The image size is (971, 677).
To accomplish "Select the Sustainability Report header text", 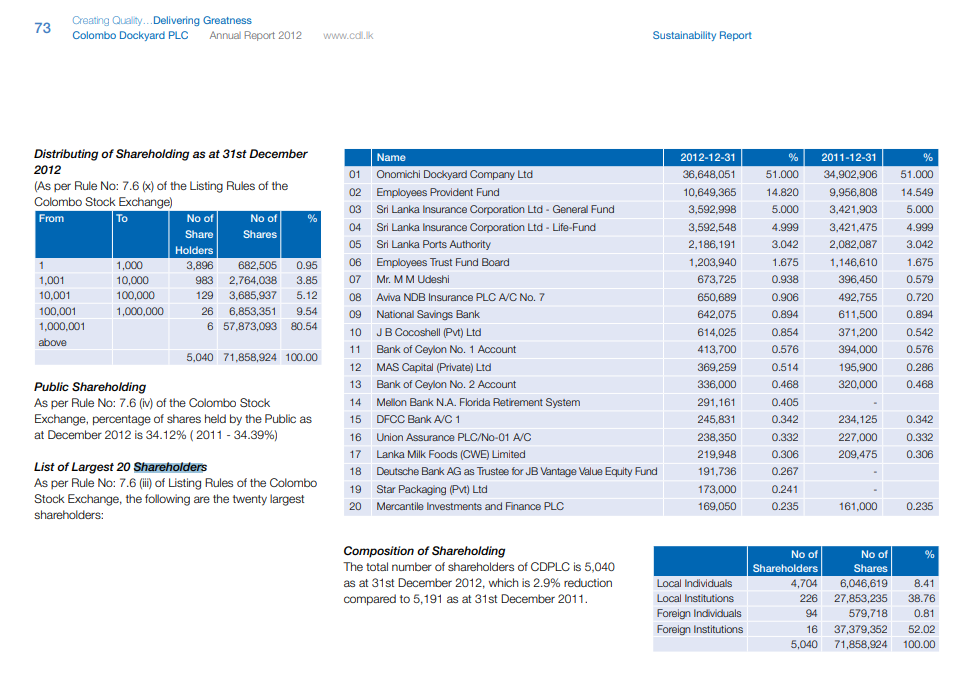I will point(702,35).
